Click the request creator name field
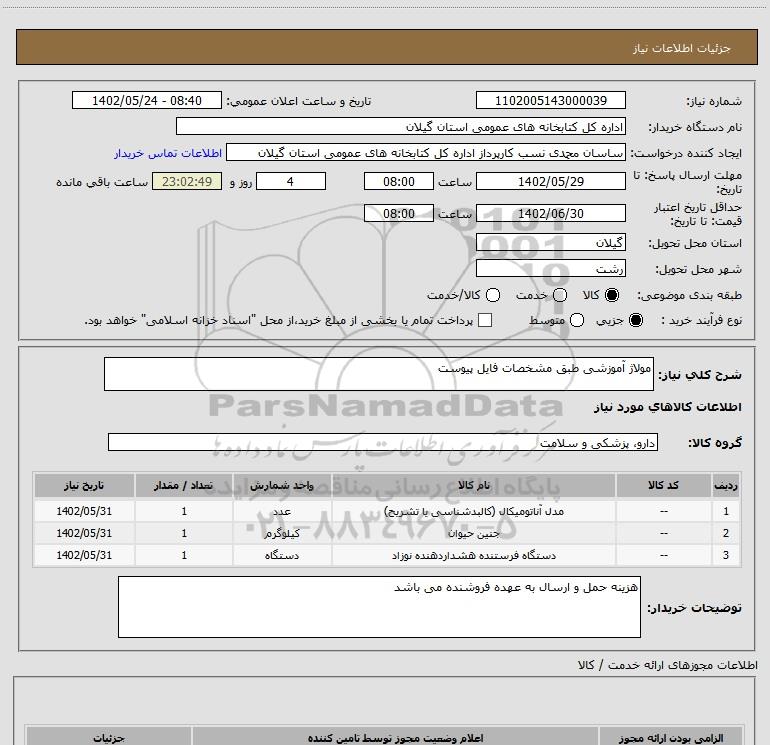770x745 pixels. pos(426,153)
